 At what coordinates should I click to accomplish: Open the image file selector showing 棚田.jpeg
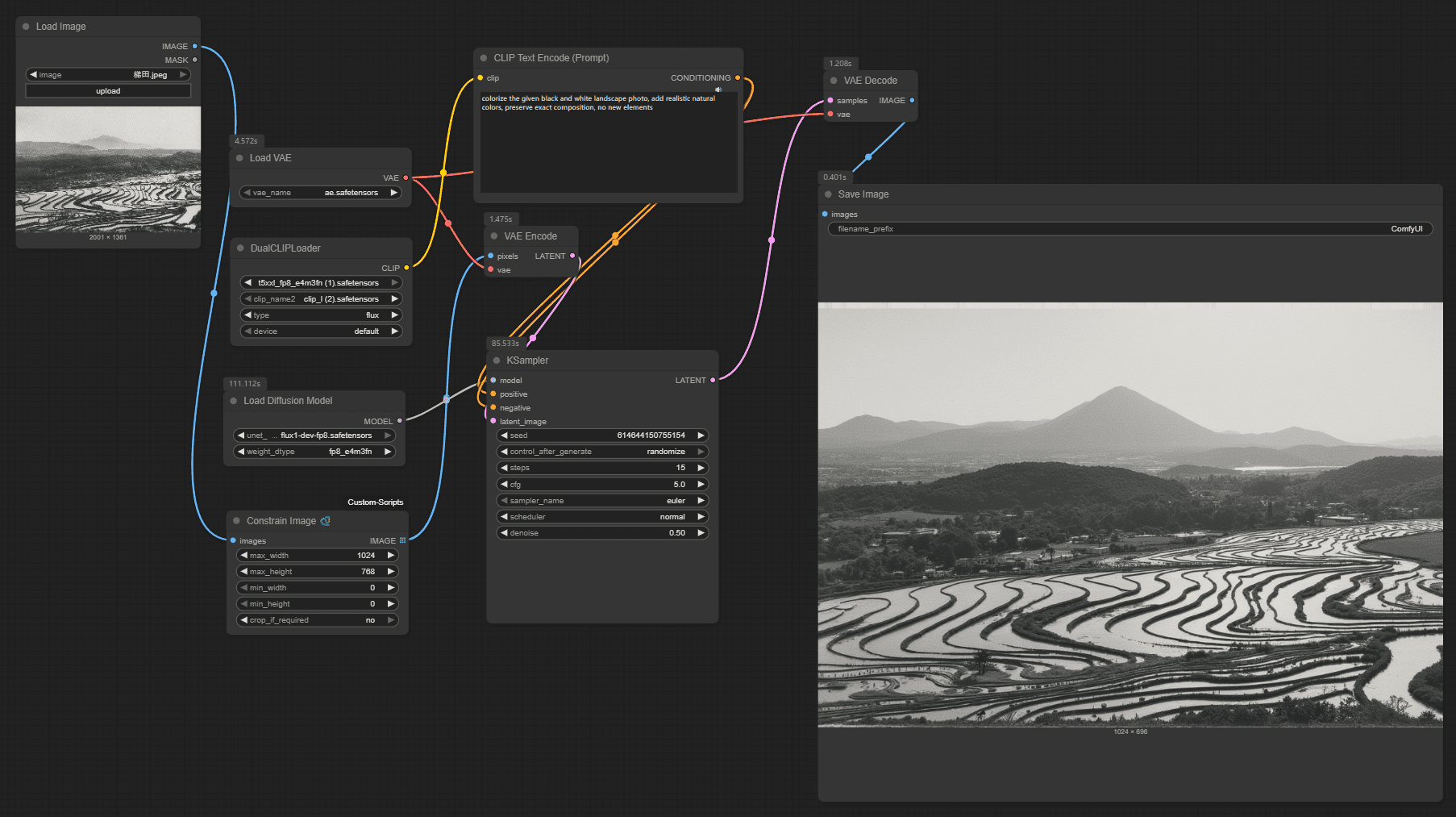pyautogui.click(x=108, y=75)
